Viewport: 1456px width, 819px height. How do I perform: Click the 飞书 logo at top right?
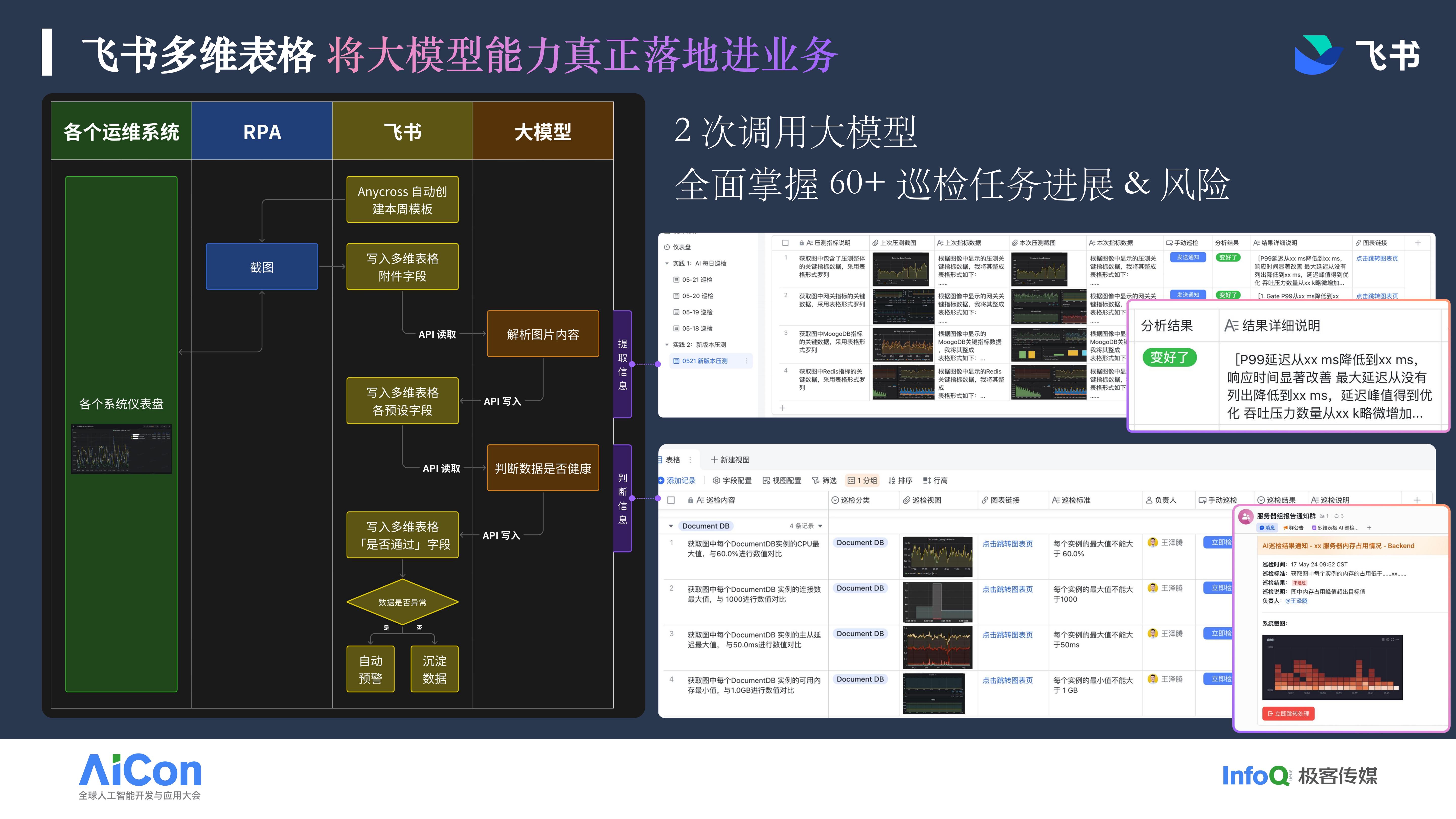(1357, 55)
